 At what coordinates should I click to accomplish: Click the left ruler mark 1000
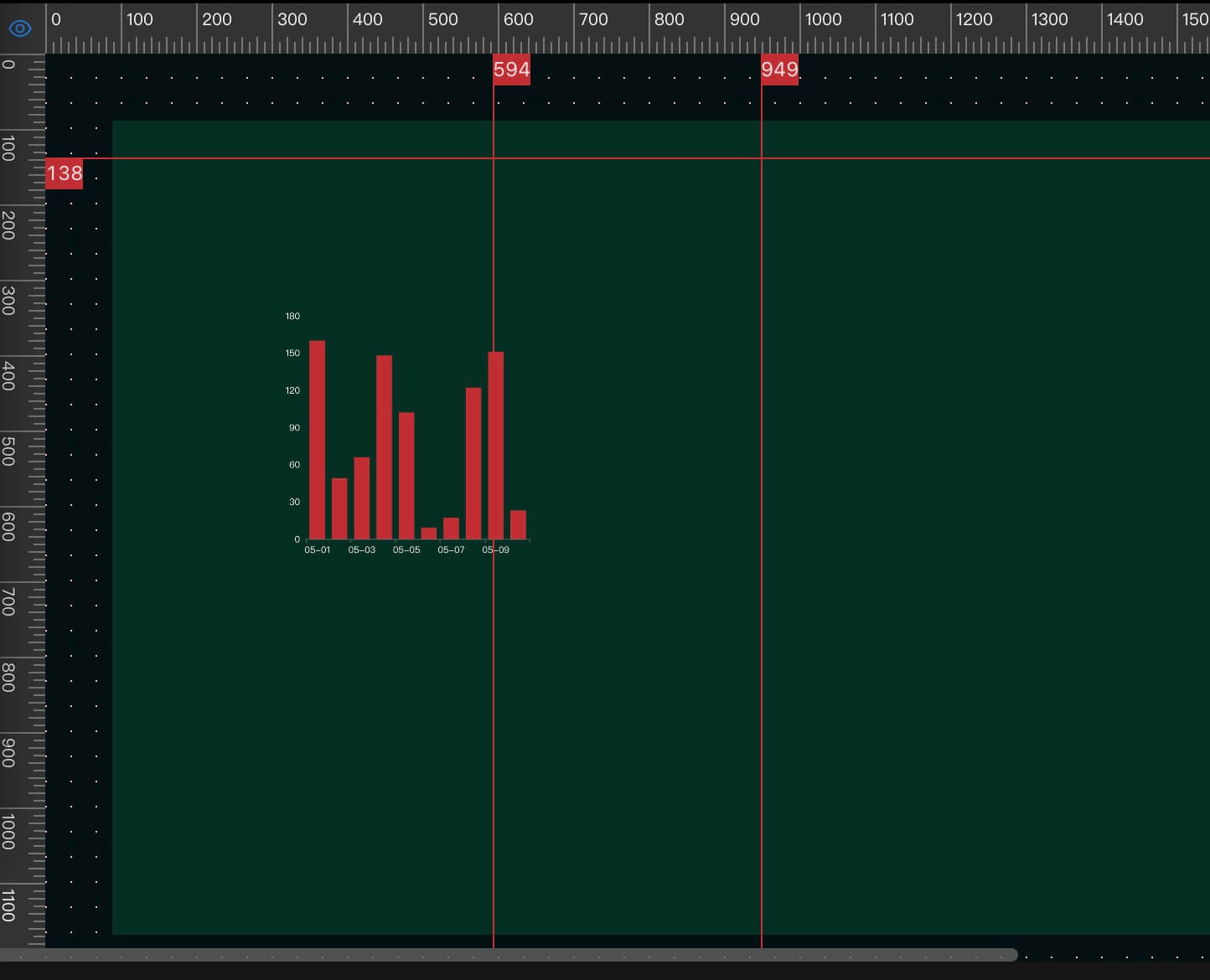coord(9,832)
